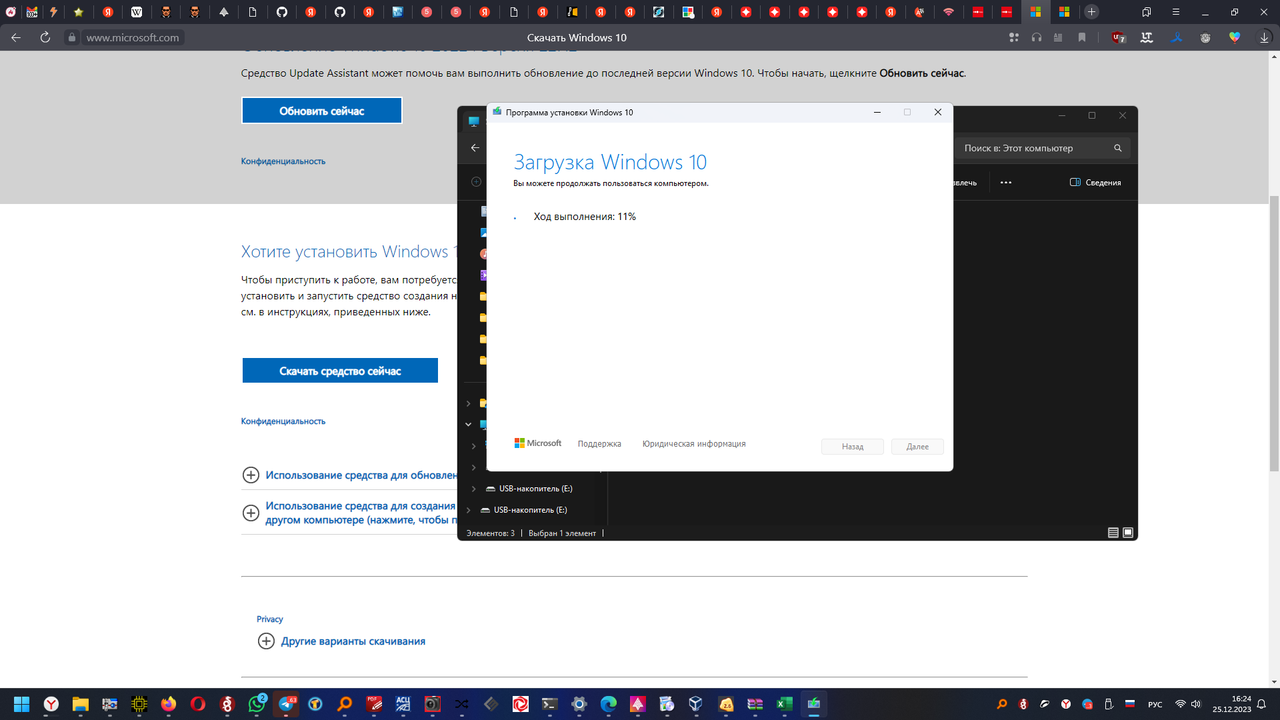Screen dimensions: 1280x720
Task: Open the Privacy link on page
Action: point(270,619)
